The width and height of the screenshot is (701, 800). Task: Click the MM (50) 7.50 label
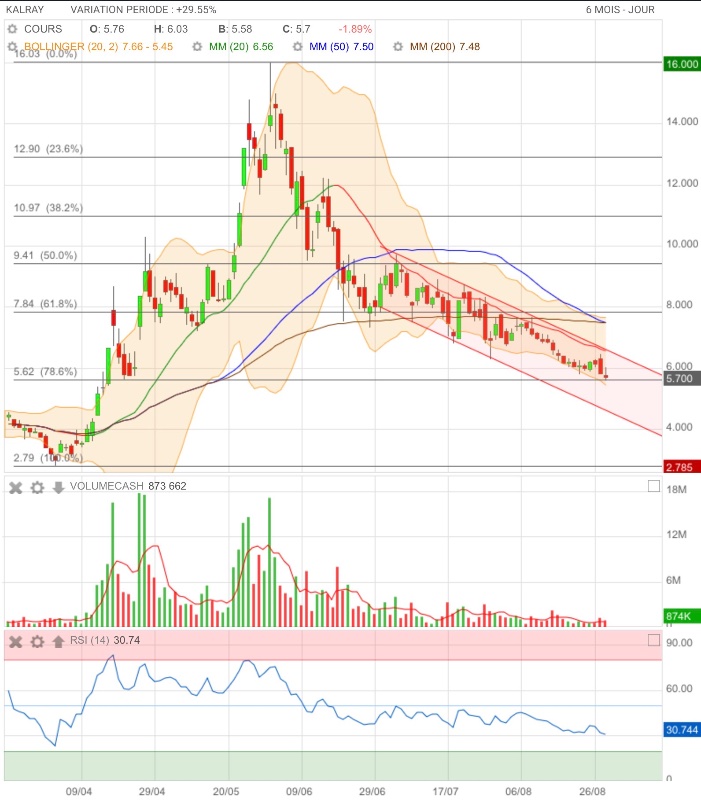pos(341,47)
